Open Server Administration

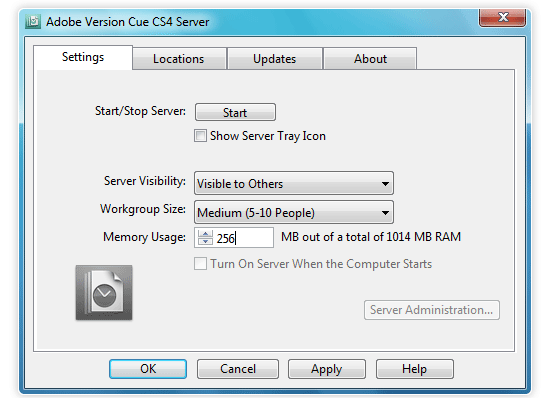pyautogui.click(x=432, y=310)
